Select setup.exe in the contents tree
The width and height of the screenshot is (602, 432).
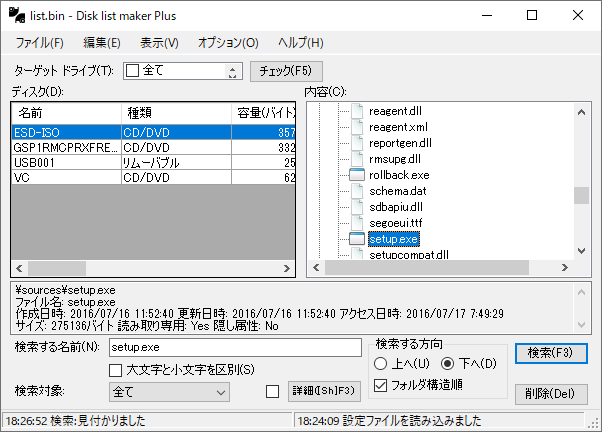[x=394, y=239]
